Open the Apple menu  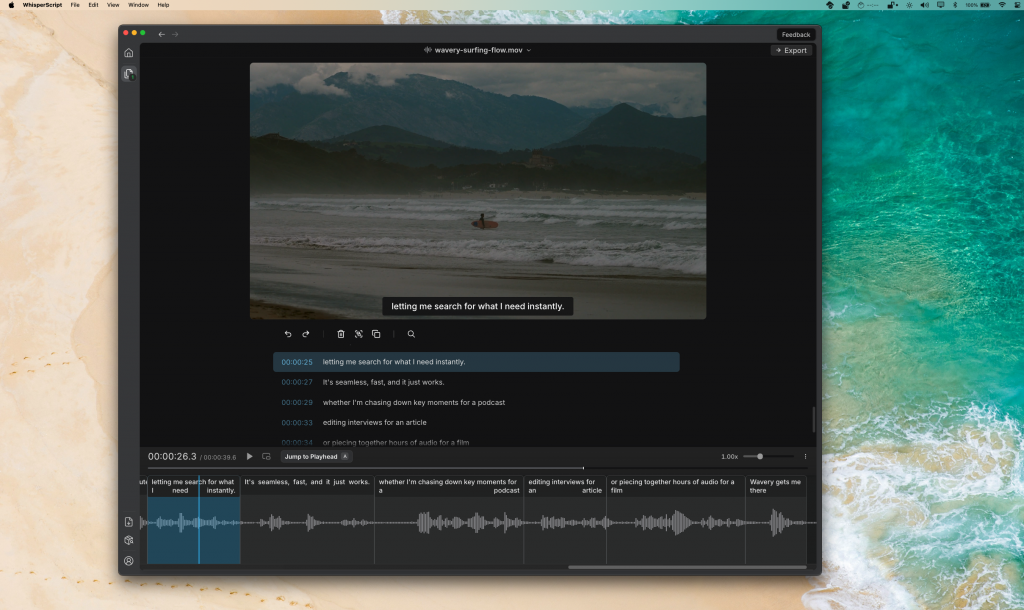pyautogui.click(x=11, y=5)
